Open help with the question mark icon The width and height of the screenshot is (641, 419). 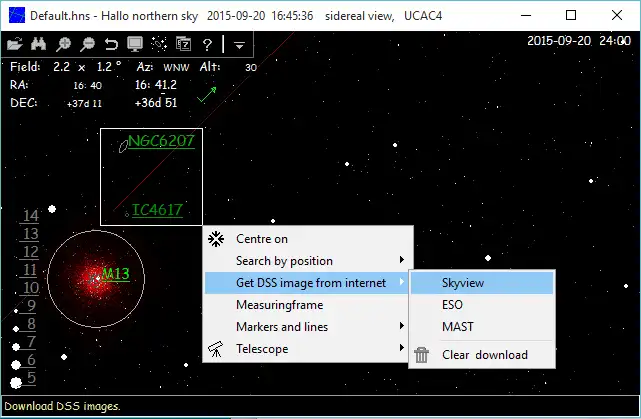207,44
